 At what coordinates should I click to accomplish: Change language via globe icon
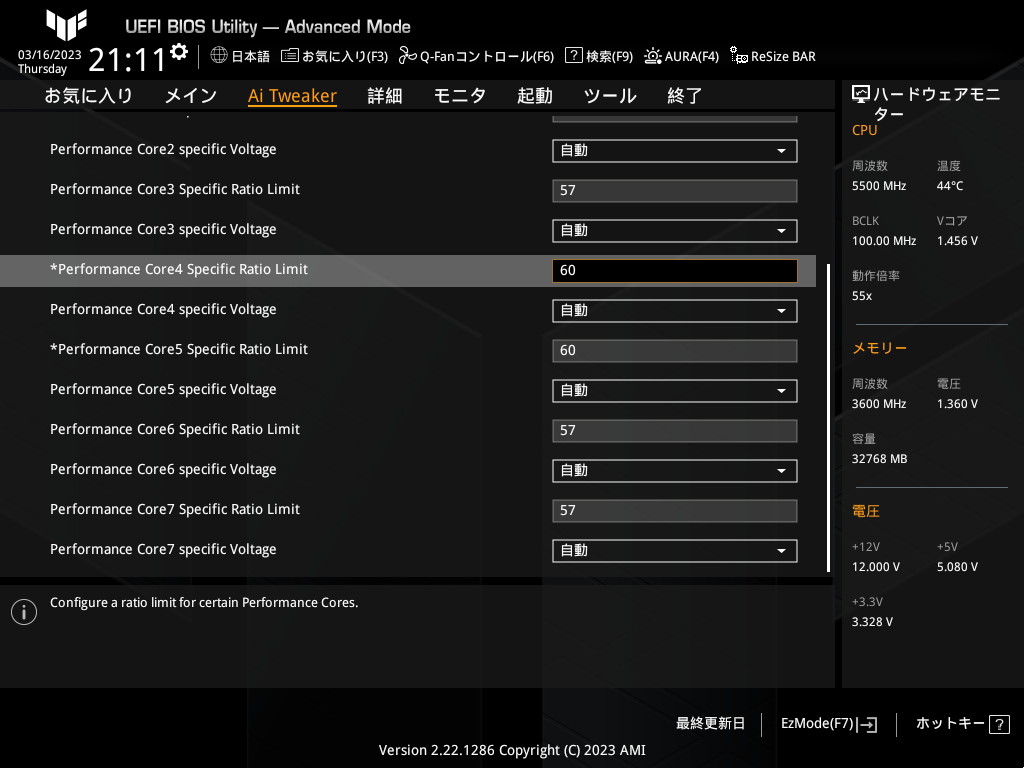(x=219, y=56)
